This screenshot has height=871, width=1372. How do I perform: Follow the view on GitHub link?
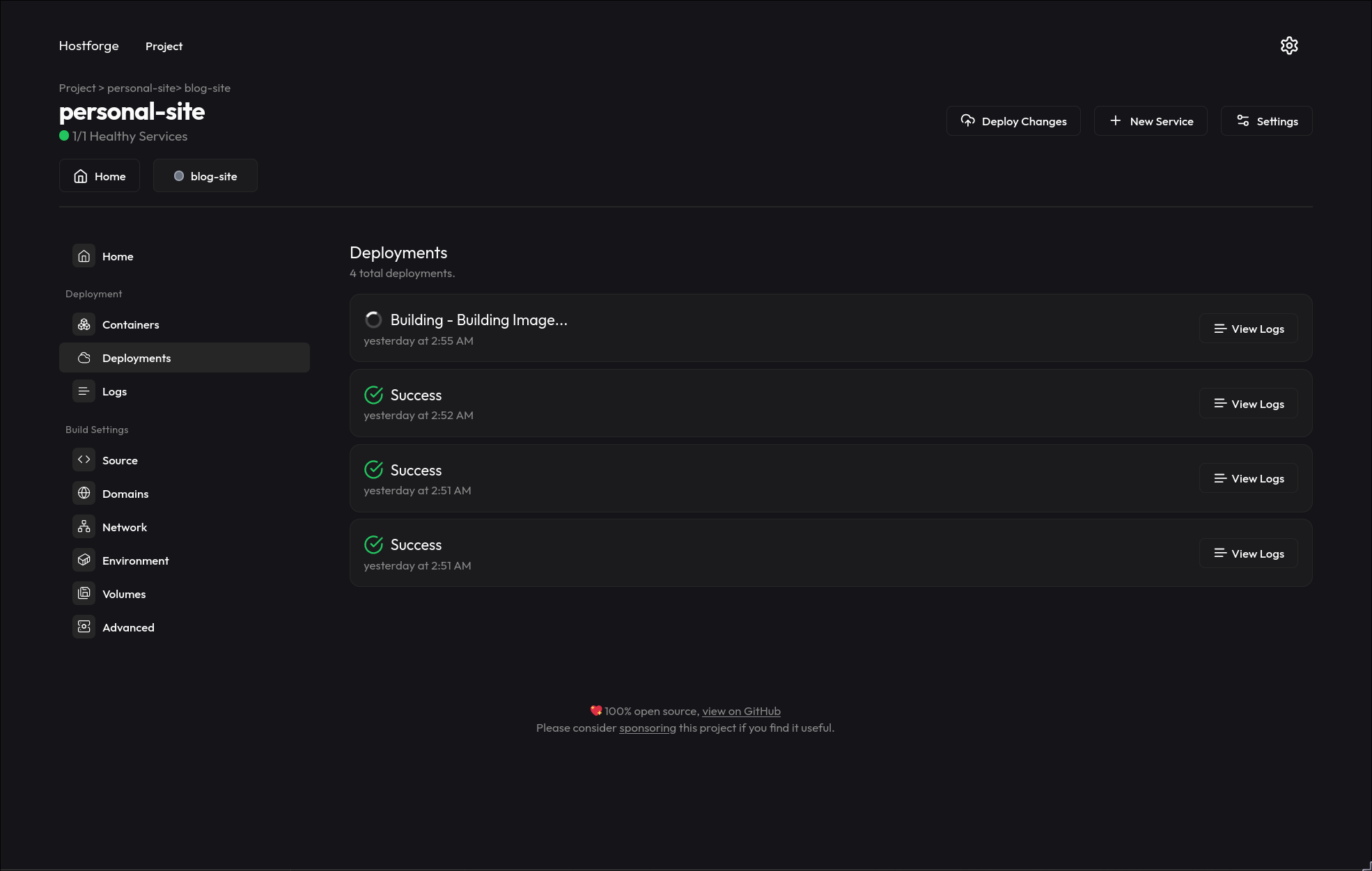tap(741, 711)
